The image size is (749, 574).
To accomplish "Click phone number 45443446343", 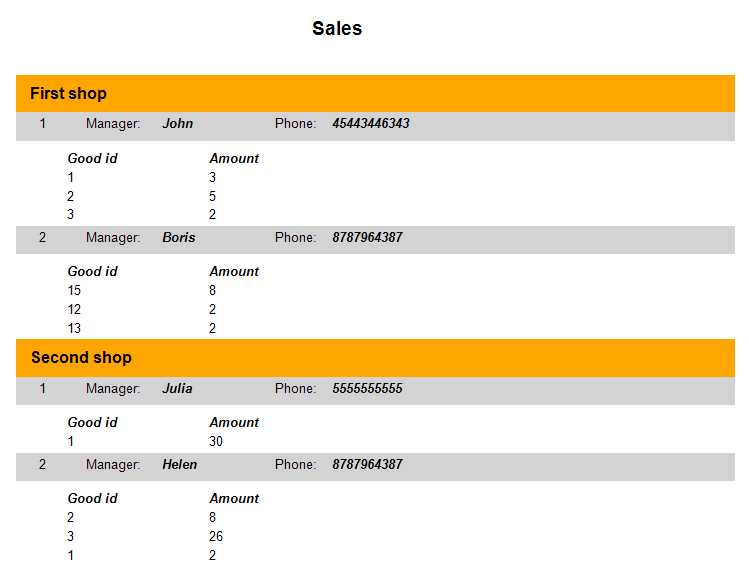I will [x=370, y=124].
